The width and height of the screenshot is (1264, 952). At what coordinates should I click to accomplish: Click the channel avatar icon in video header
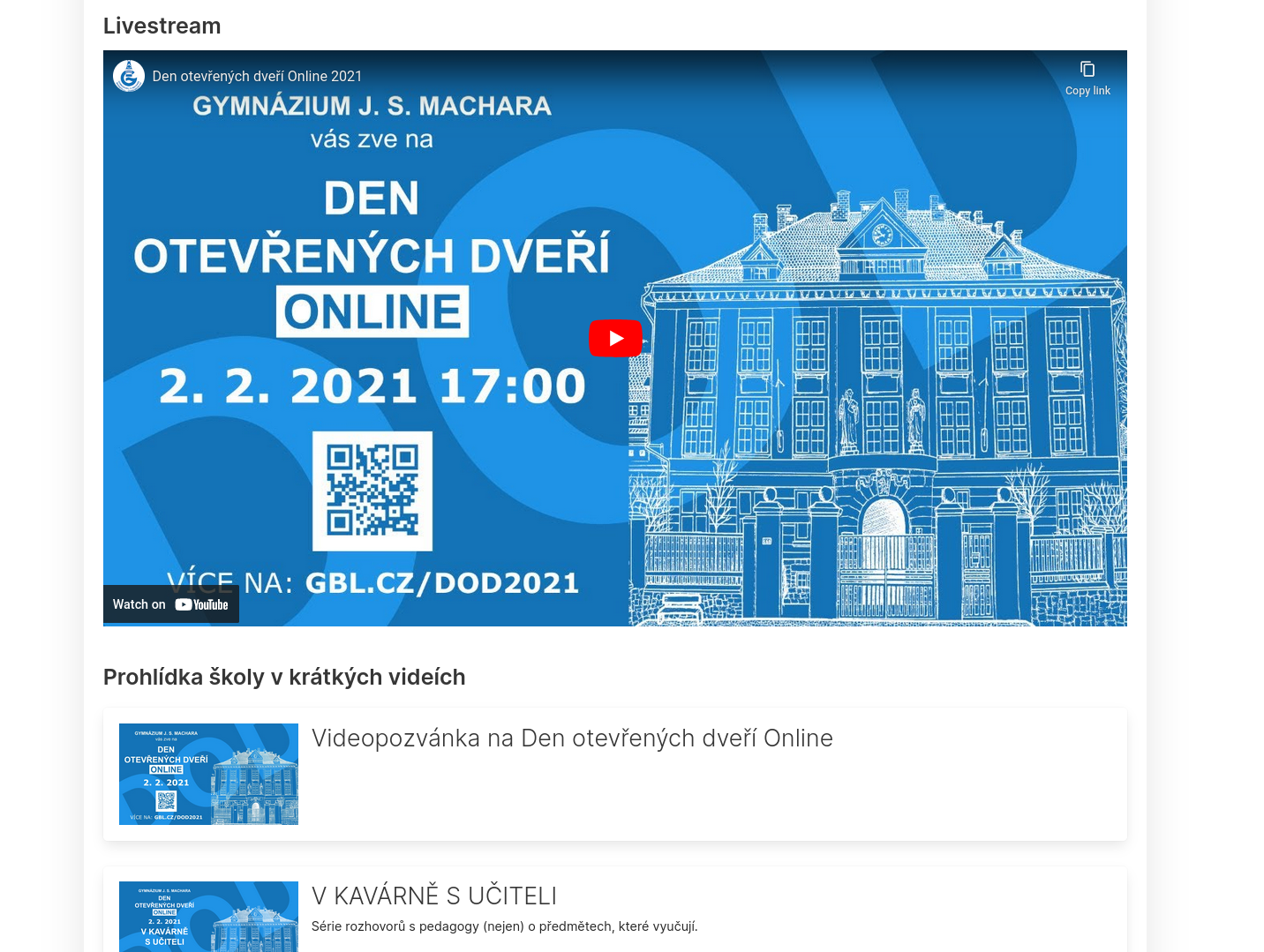[129, 76]
